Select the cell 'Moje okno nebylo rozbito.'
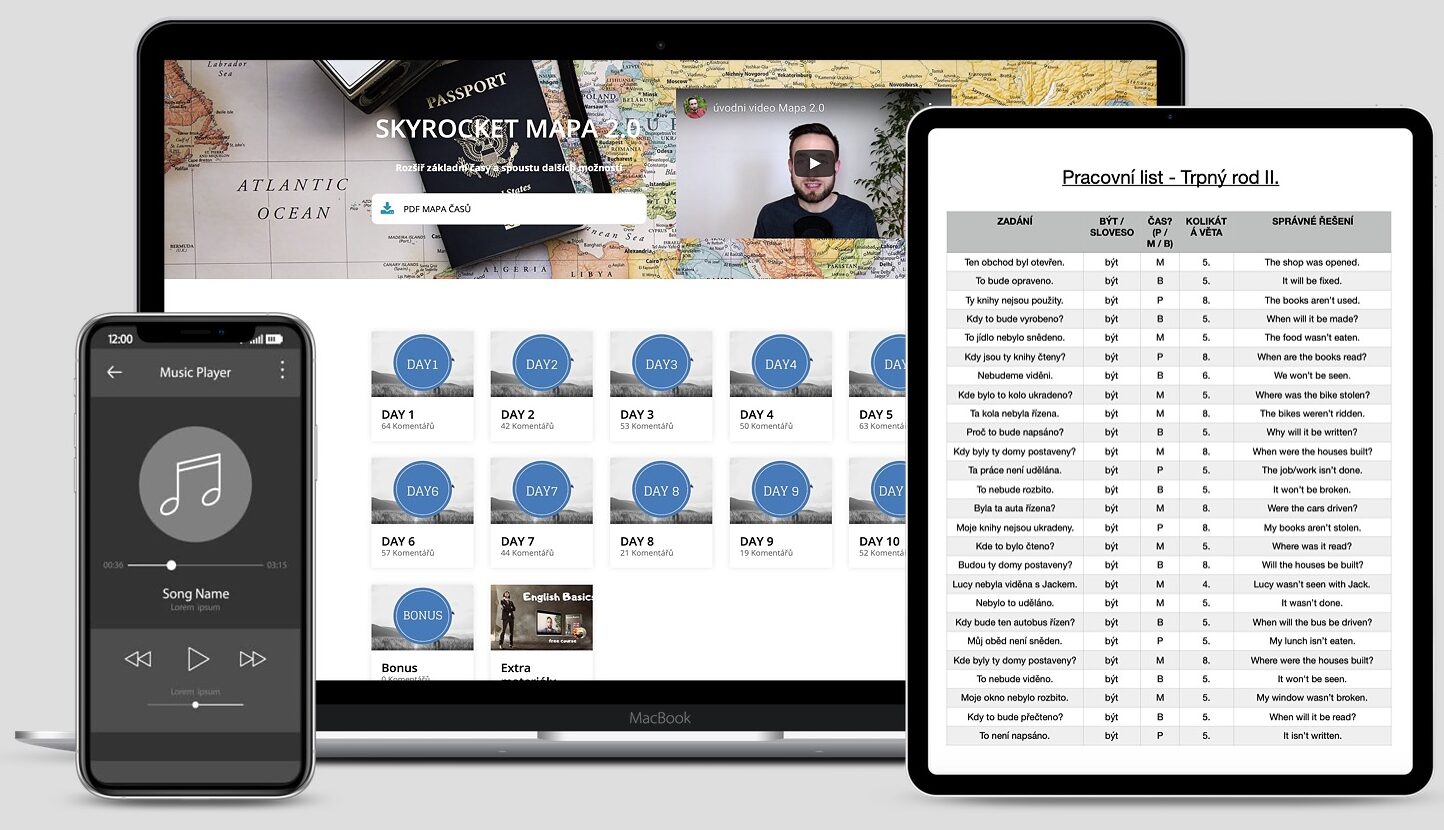Viewport: 1444px width, 830px height. point(1015,698)
